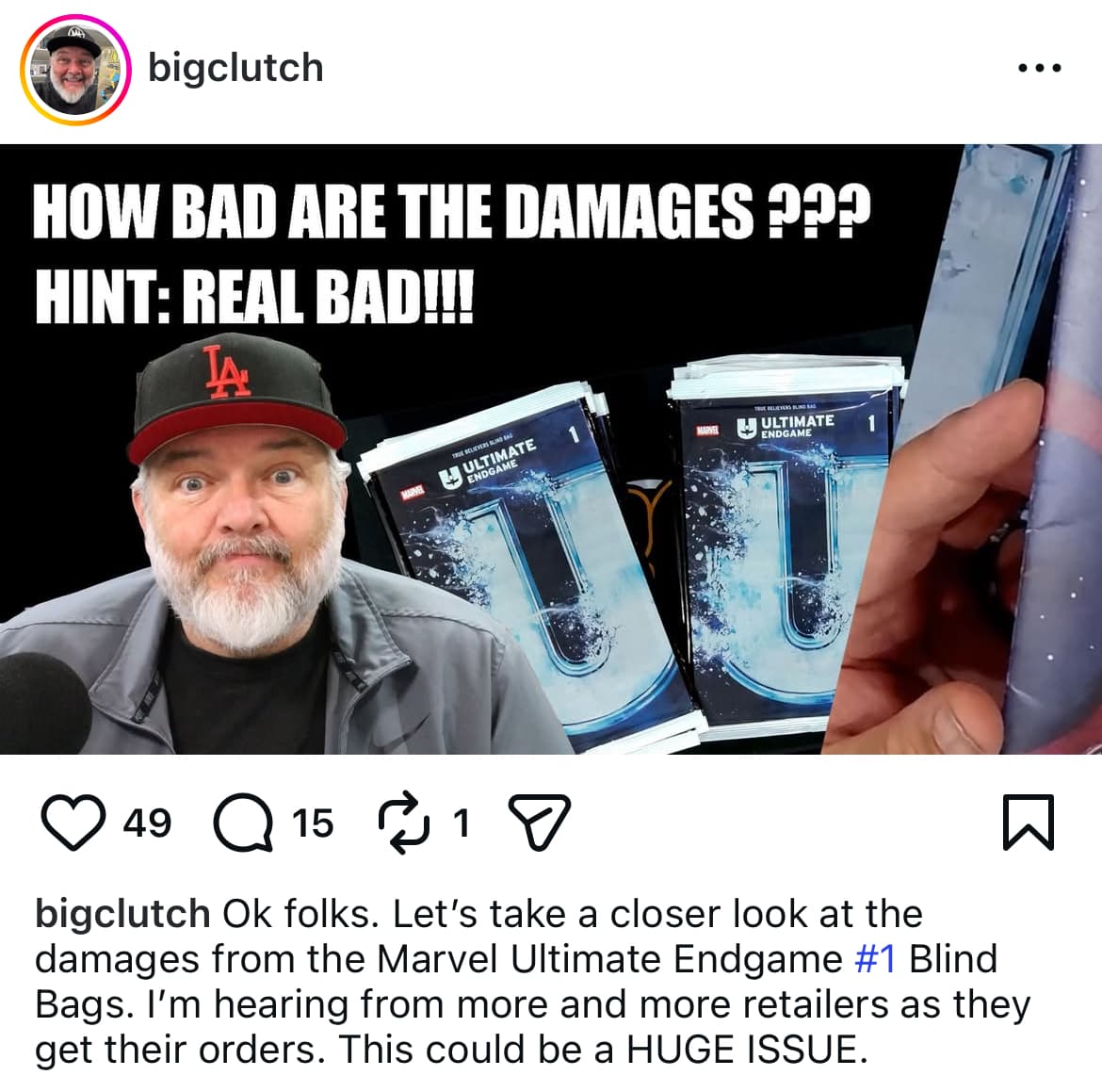View the 49 likes count
This screenshot has width=1102, height=1092.
pyautogui.click(x=147, y=823)
